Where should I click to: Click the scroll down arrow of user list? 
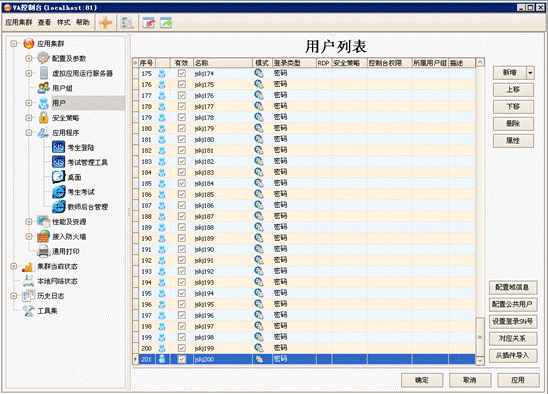tap(480, 360)
